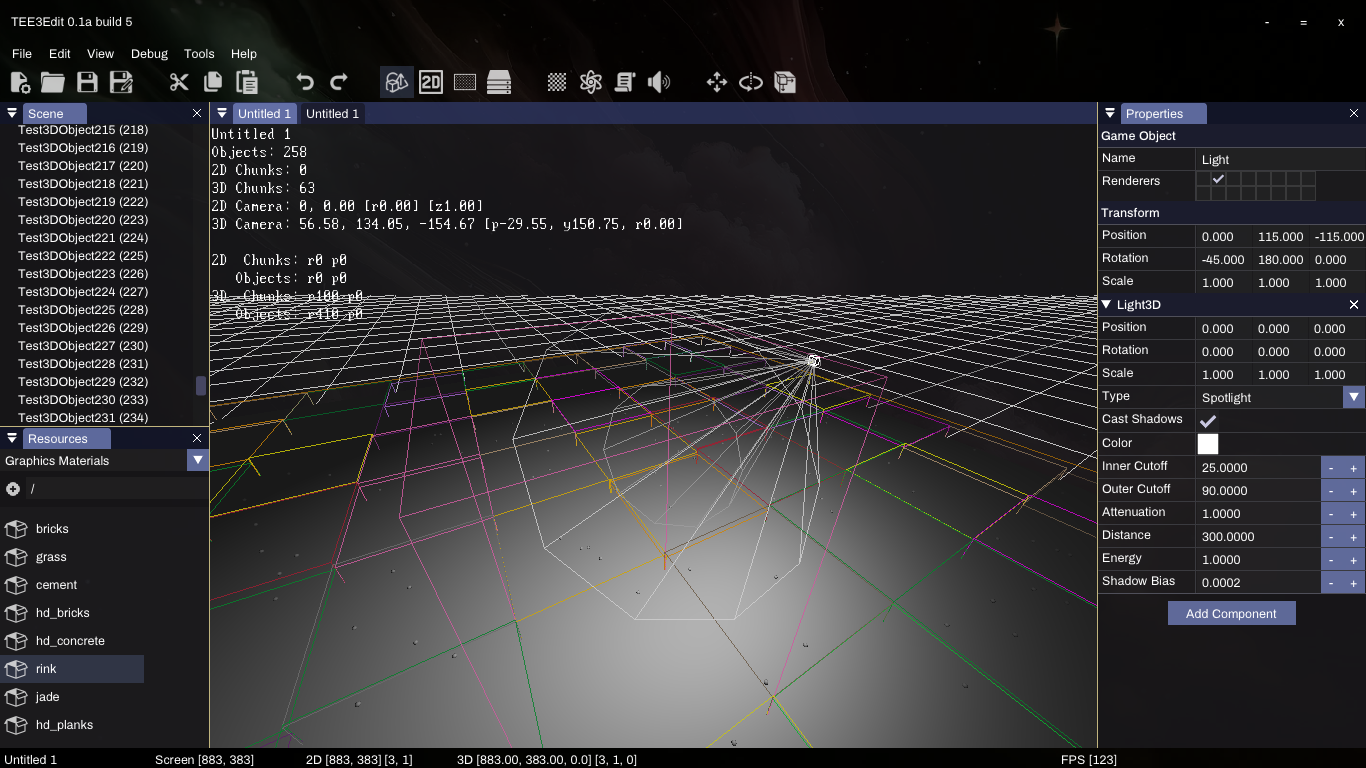
Task: Click the Add Component button
Action: pos(1231,613)
